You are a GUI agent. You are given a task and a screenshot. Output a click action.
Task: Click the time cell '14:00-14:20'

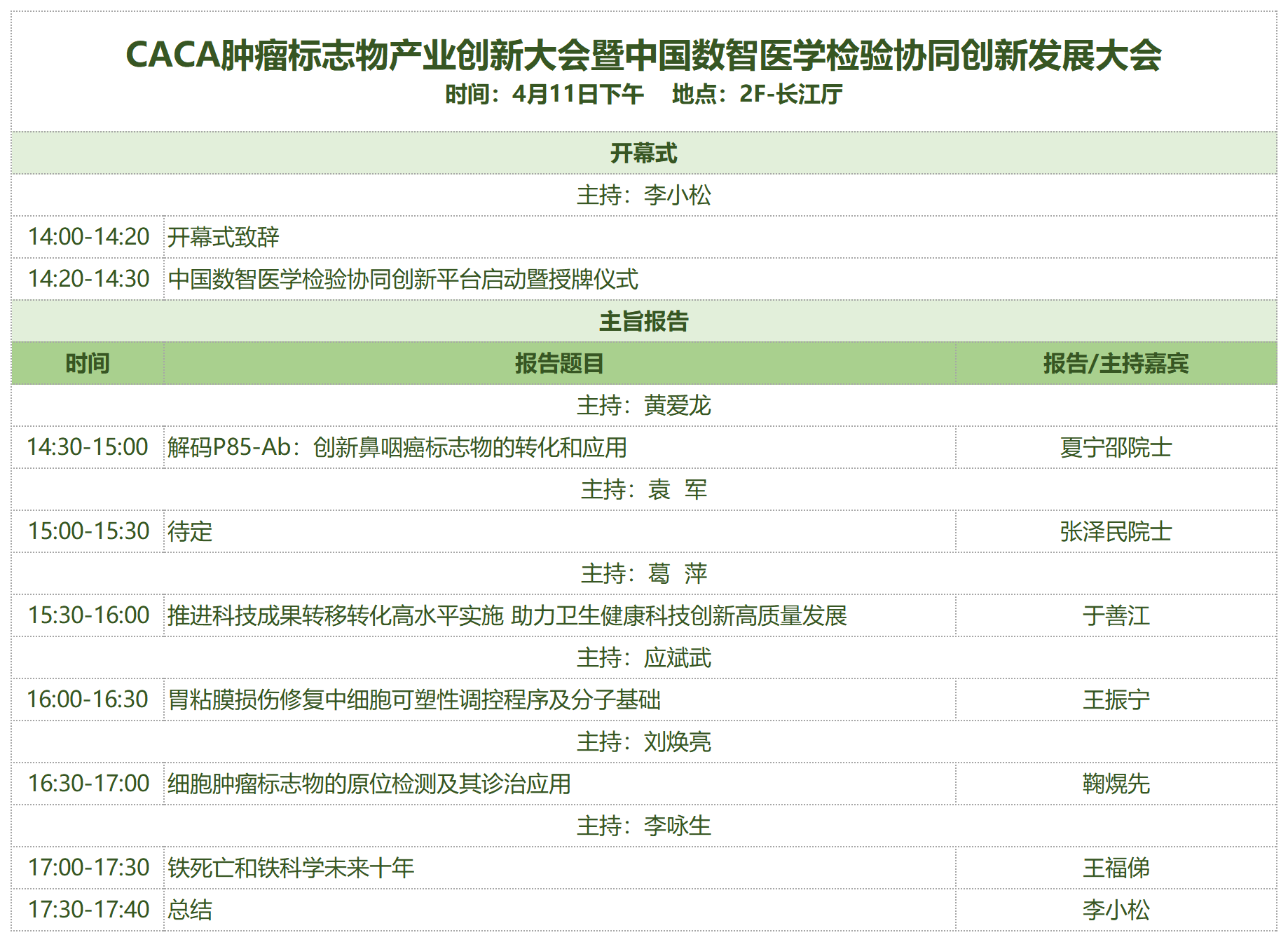click(88, 237)
